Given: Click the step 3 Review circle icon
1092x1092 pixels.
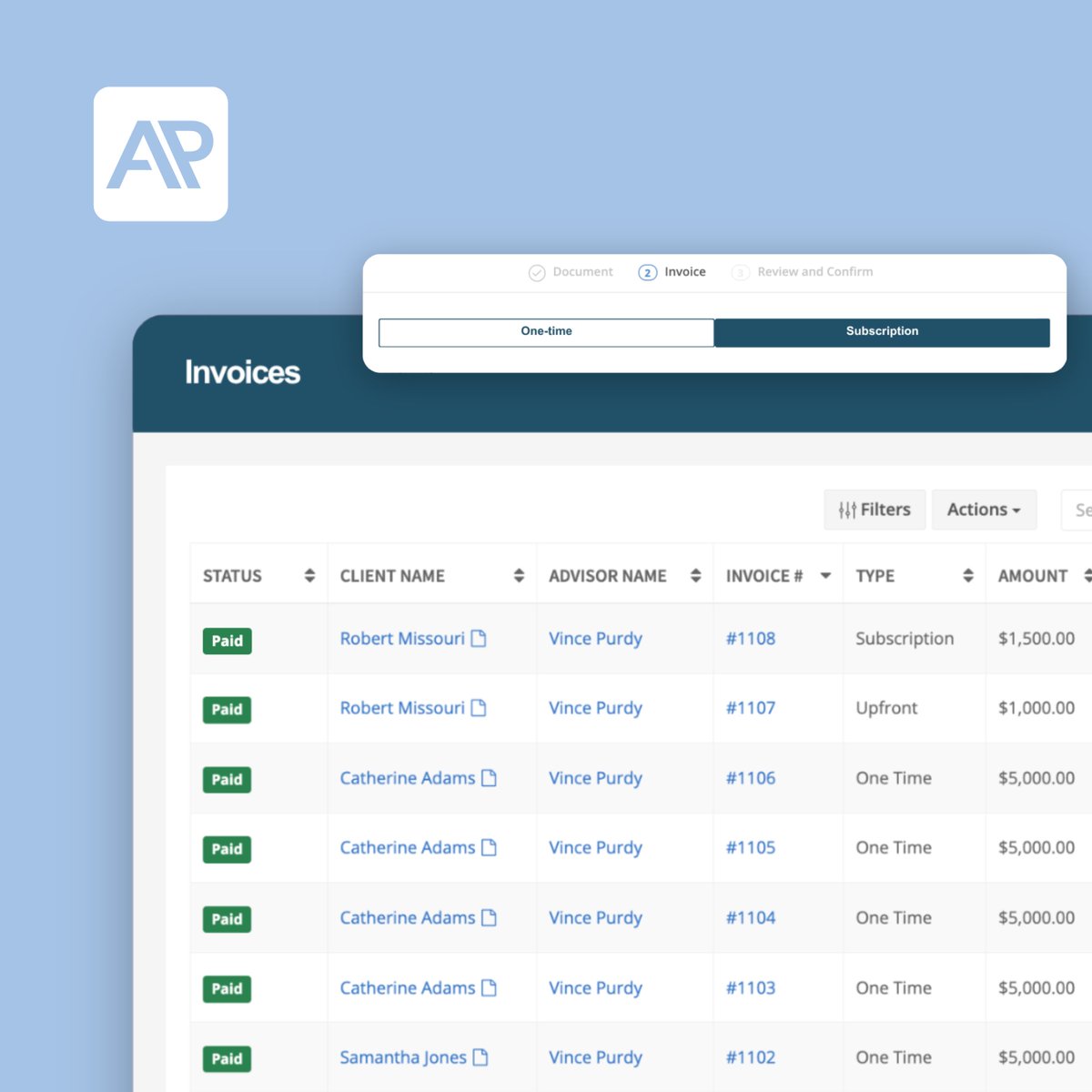Looking at the screenshot, I should click(x=741, y=272).
